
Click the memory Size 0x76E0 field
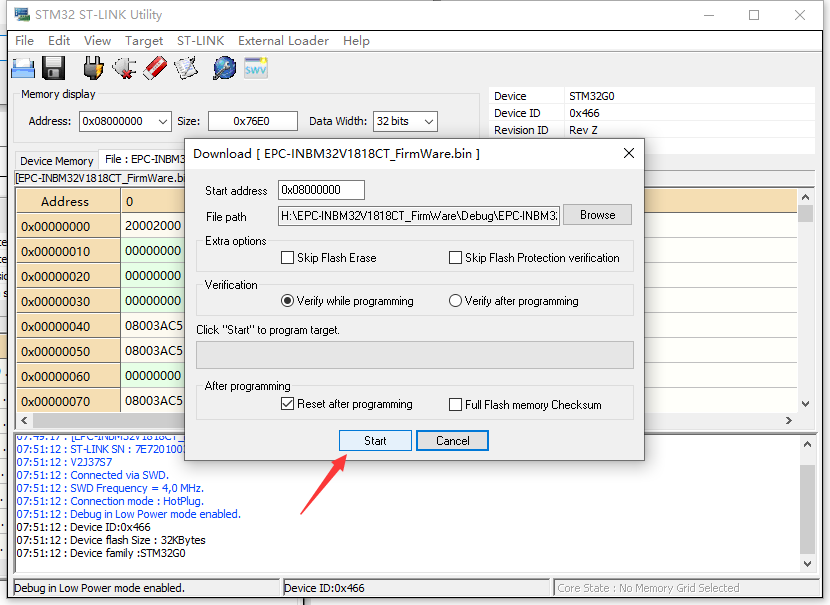(x=252, y=121)
